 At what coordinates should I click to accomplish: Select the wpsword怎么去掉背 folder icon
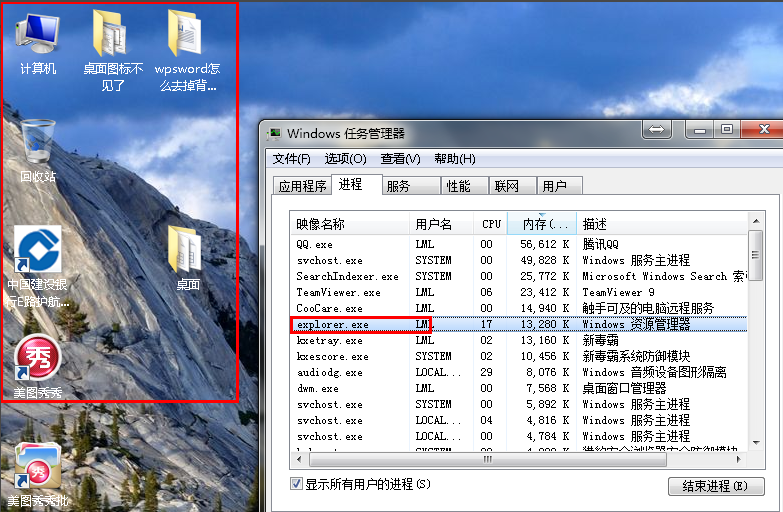[187, 50]
